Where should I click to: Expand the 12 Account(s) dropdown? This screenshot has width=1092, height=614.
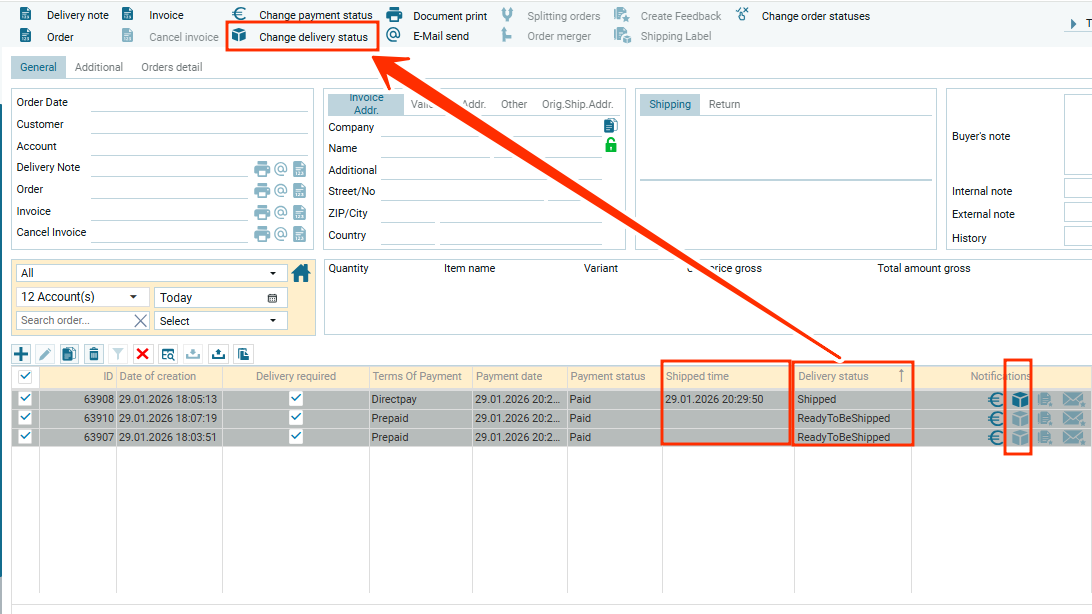click(82, 297)
